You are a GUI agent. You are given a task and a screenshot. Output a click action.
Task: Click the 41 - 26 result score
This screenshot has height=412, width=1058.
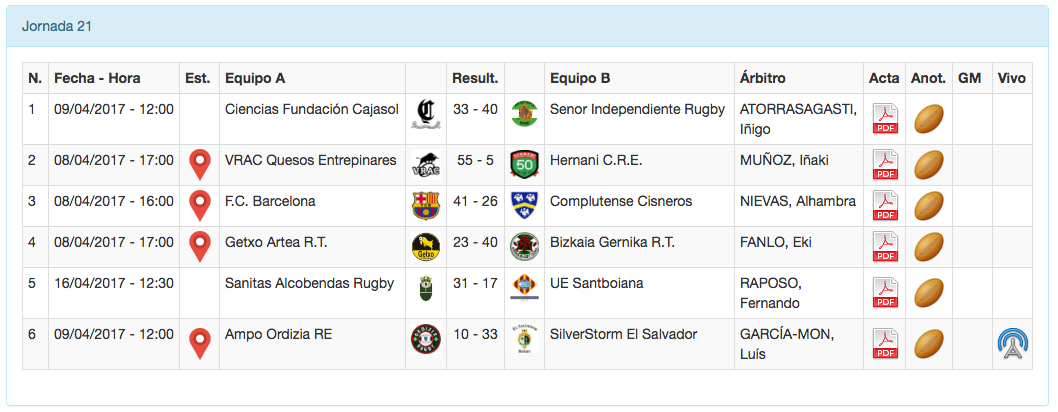pos(475,201)
